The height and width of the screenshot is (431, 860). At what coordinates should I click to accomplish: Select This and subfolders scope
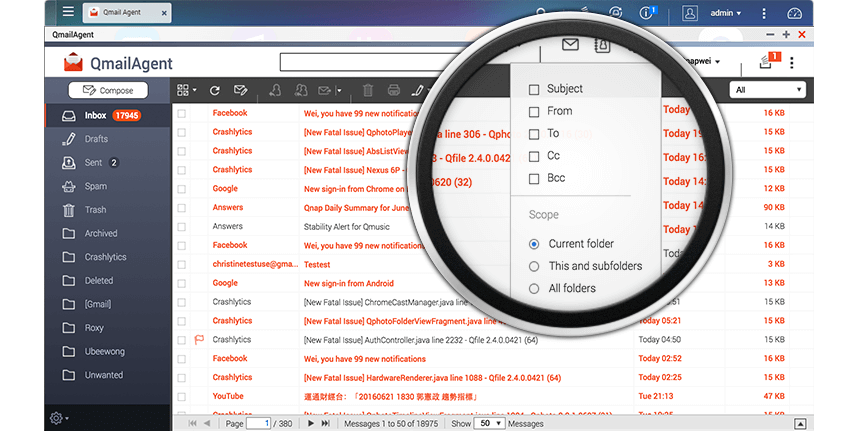coord(534,266)
